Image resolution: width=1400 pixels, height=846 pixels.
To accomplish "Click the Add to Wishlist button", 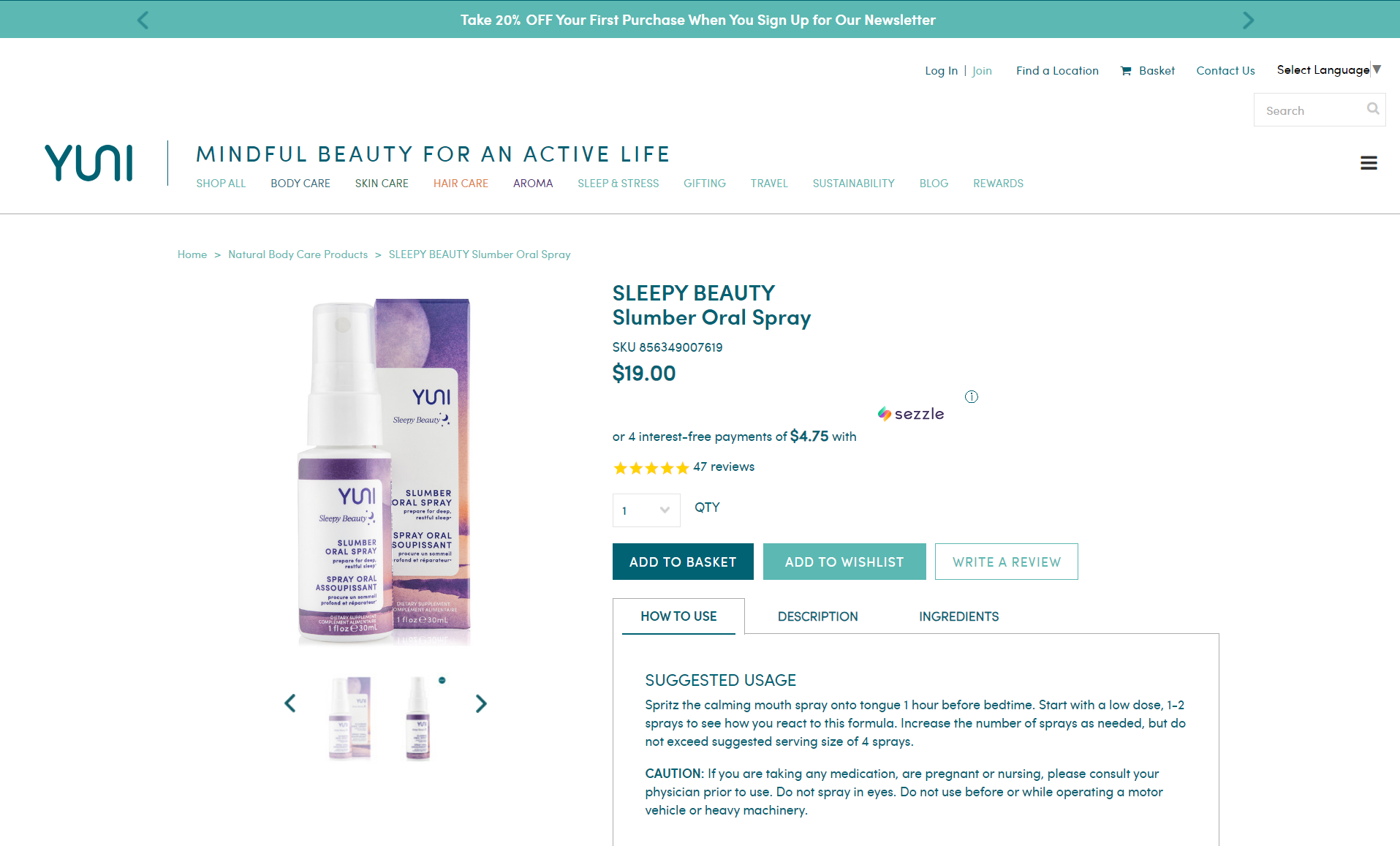I will pyautogui.click(x=844, y=562).
